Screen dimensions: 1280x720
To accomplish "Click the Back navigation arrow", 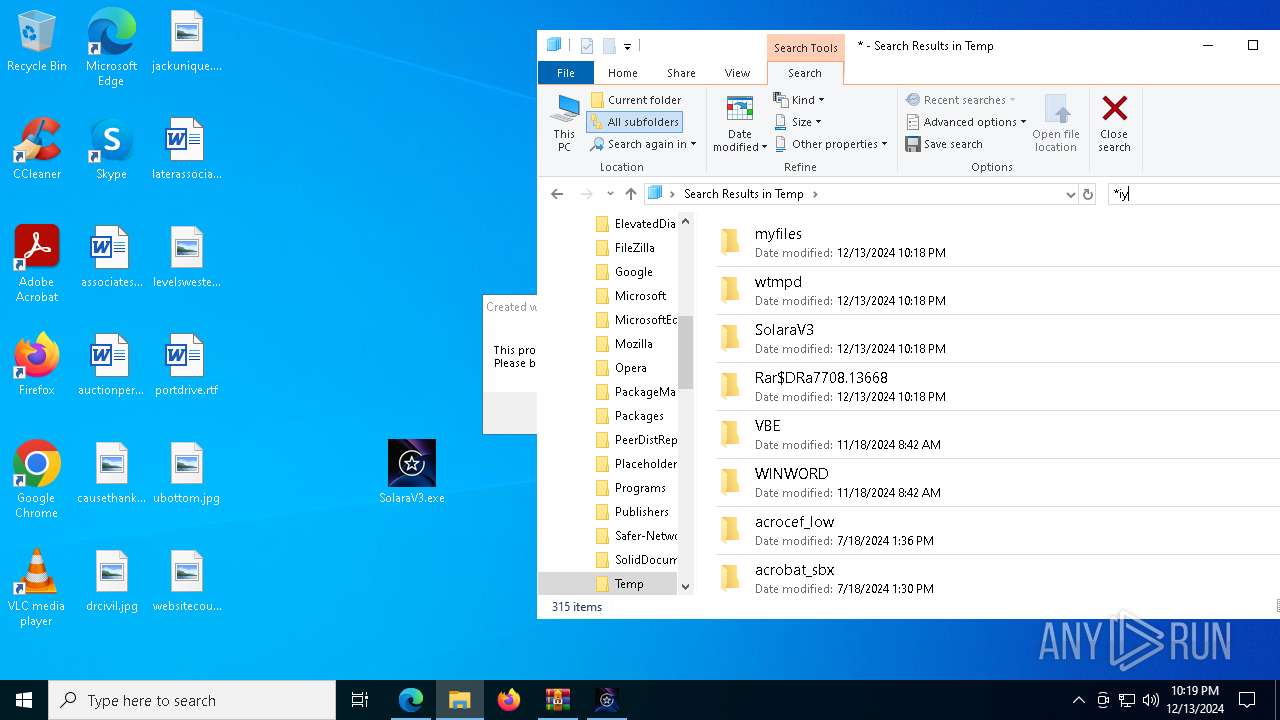I will [x=557, y=194].
